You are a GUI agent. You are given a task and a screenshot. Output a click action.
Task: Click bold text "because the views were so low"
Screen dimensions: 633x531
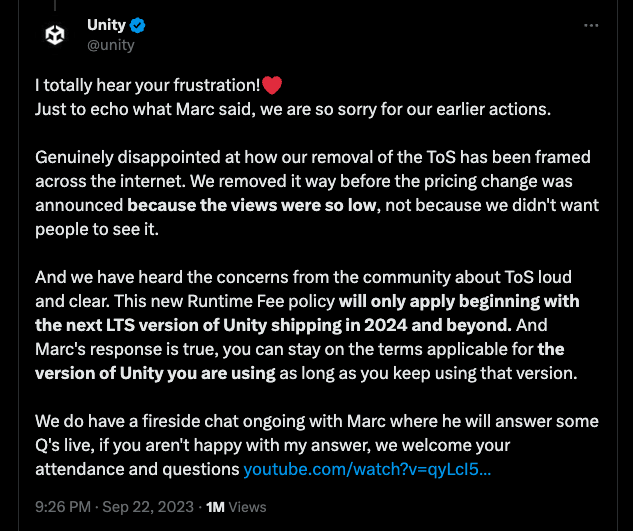coord(253,205)
